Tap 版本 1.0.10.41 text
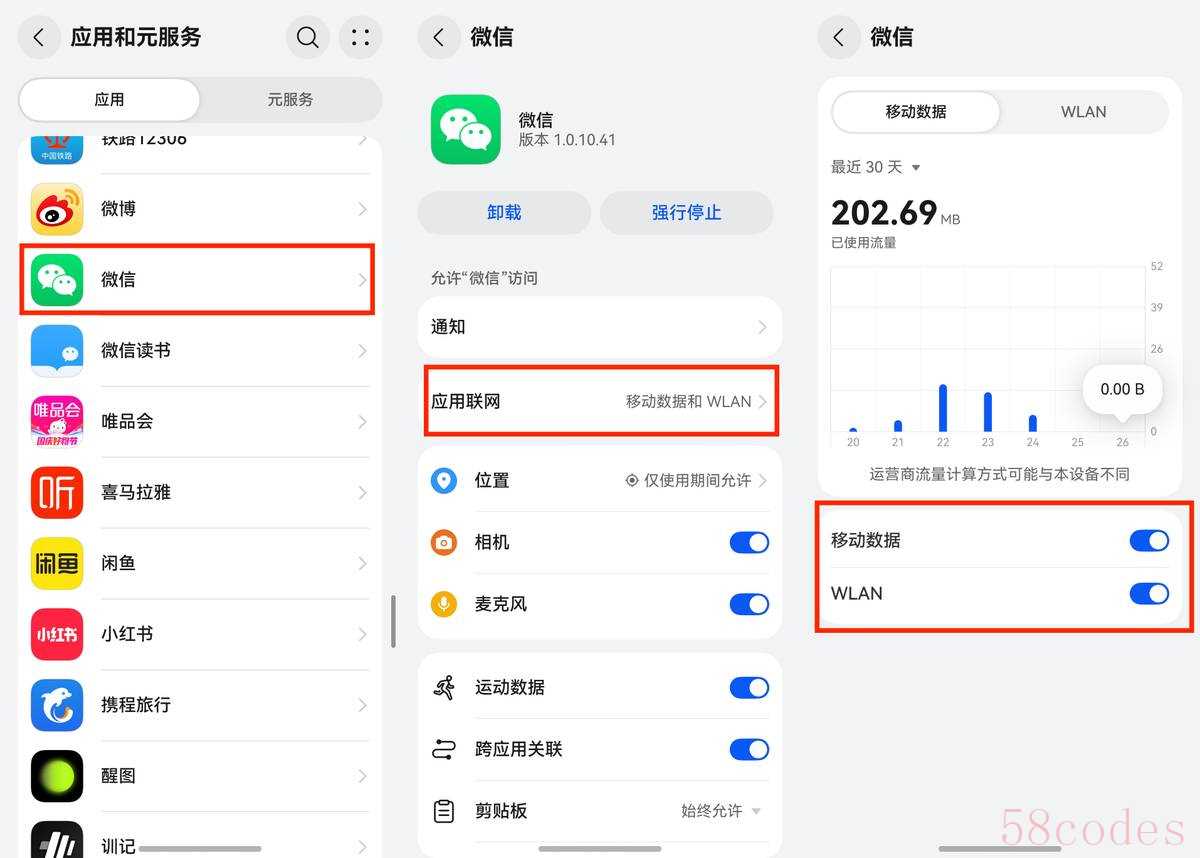The height and width of the screenshot is (858, 1200). pos(567,141)
